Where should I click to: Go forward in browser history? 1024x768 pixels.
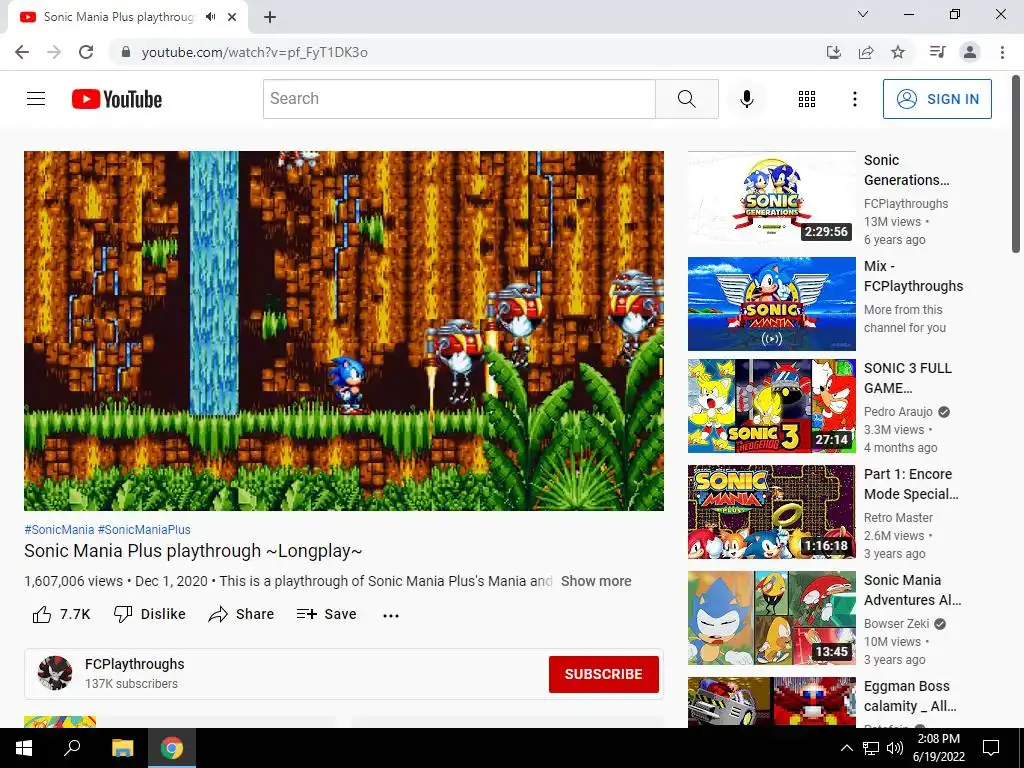[54, 52]
